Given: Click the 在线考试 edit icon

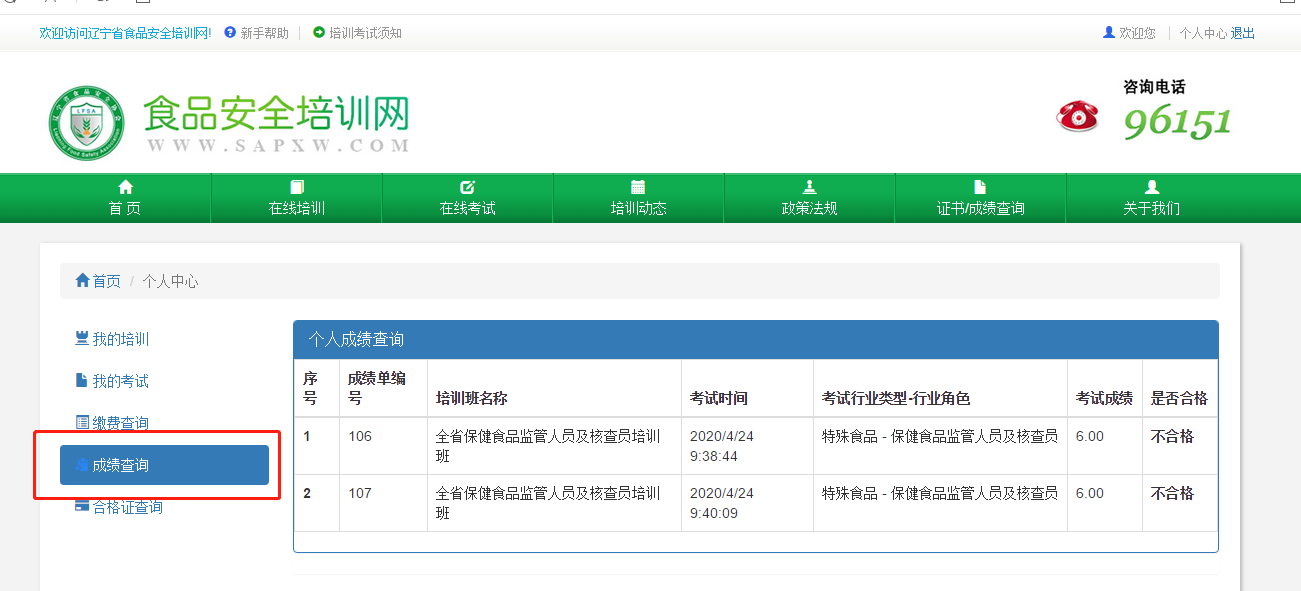Looking at the screenshot, I should click(x=467, y=187).
